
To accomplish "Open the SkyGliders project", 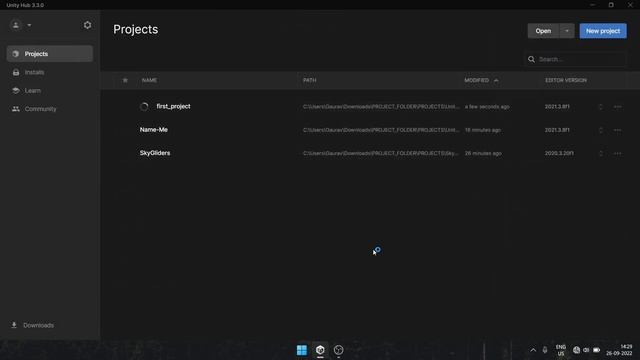I will click(155, 153).
